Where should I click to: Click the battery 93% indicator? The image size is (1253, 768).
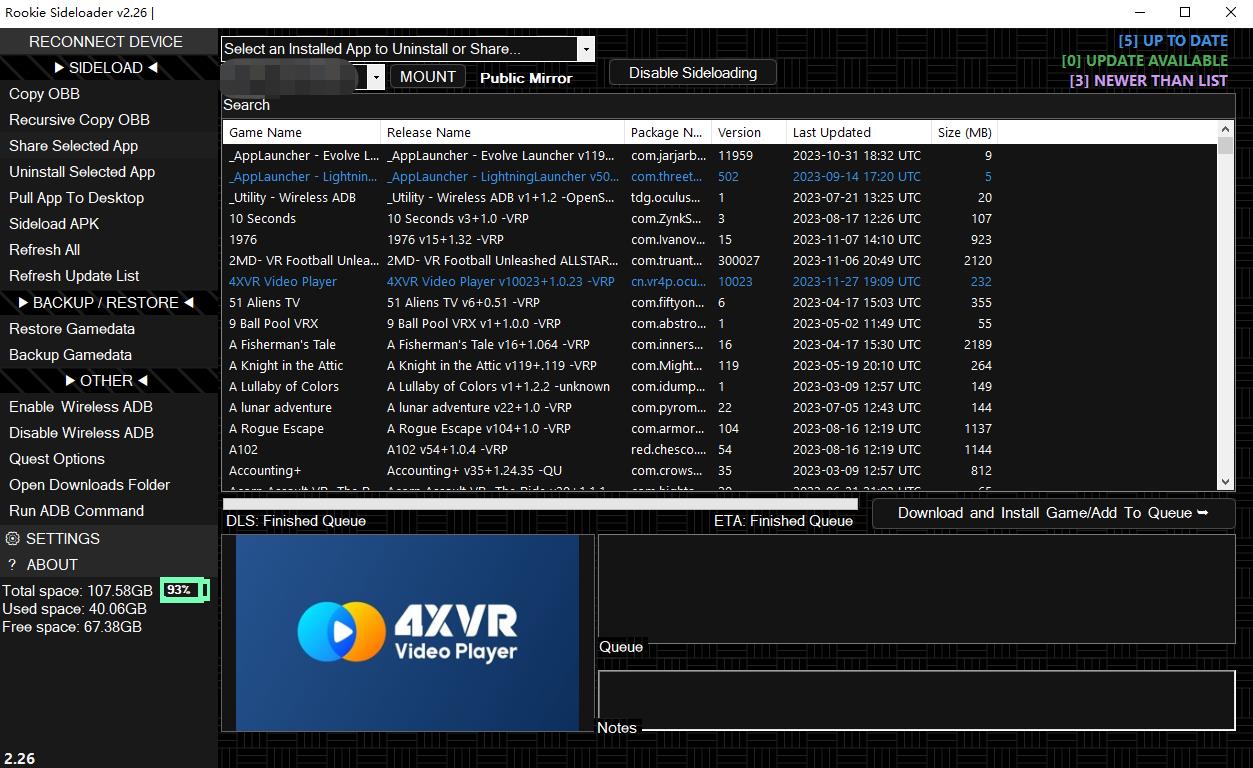[185, 590]
